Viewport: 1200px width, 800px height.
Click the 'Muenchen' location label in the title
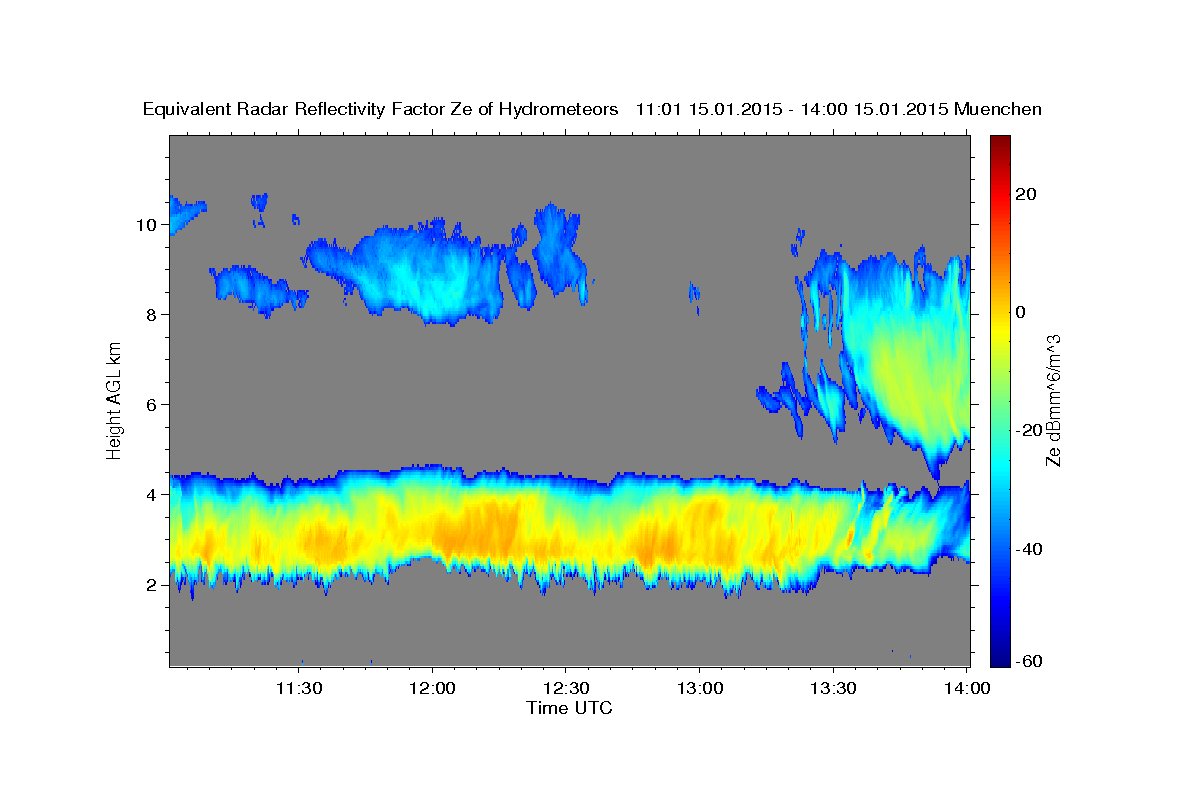coord(998,110)
